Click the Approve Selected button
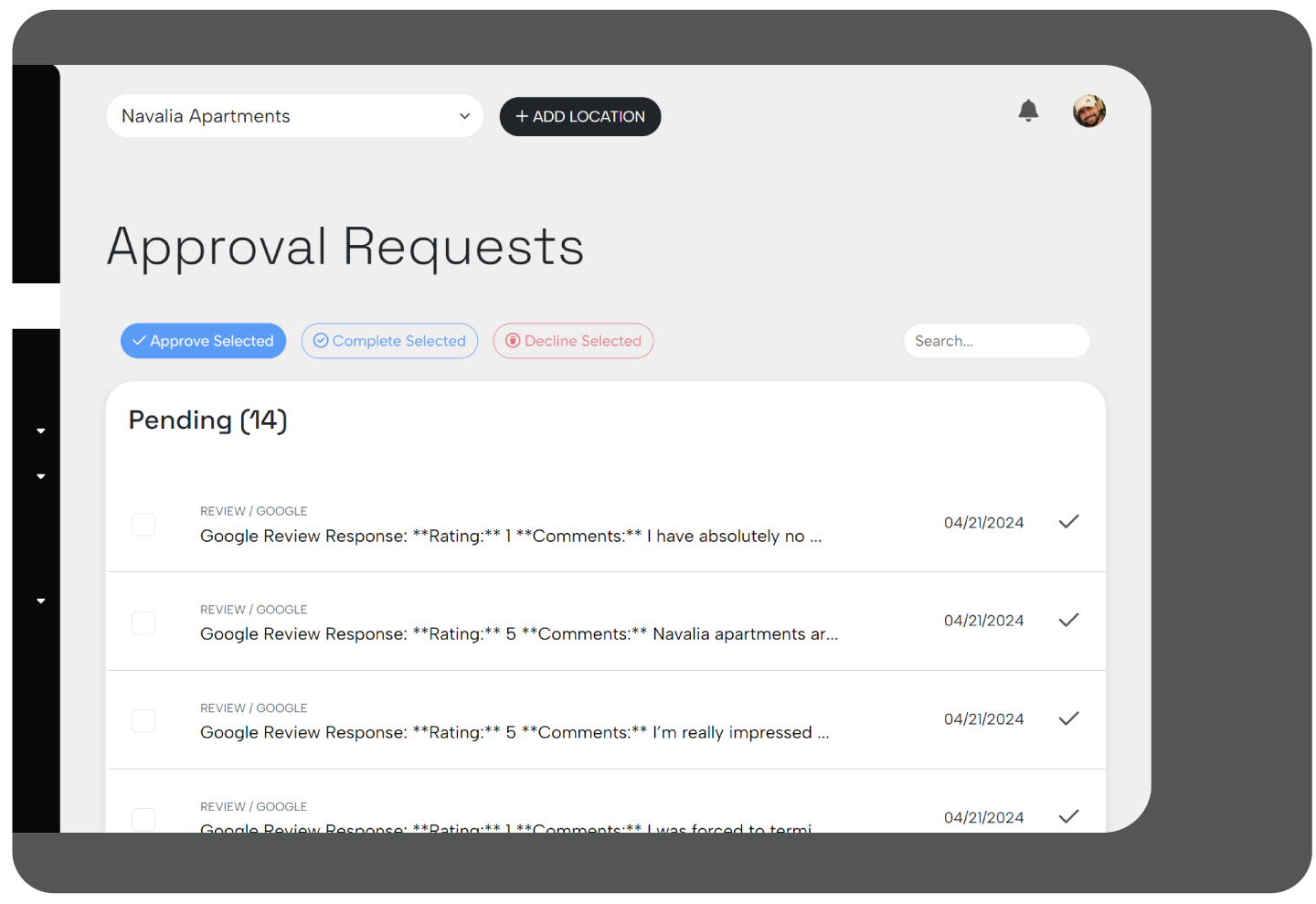 203,341
